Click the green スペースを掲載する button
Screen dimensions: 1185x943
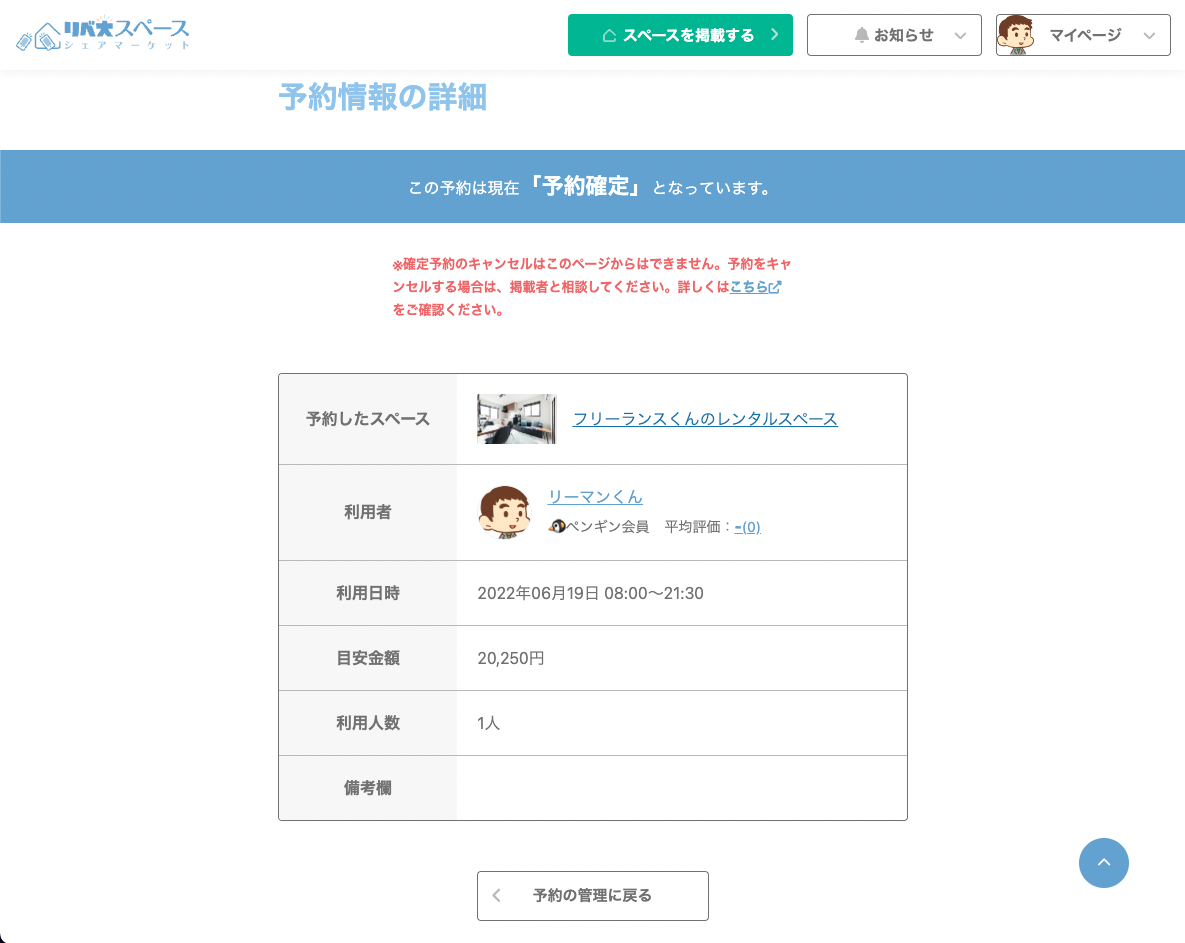[680, 35]
